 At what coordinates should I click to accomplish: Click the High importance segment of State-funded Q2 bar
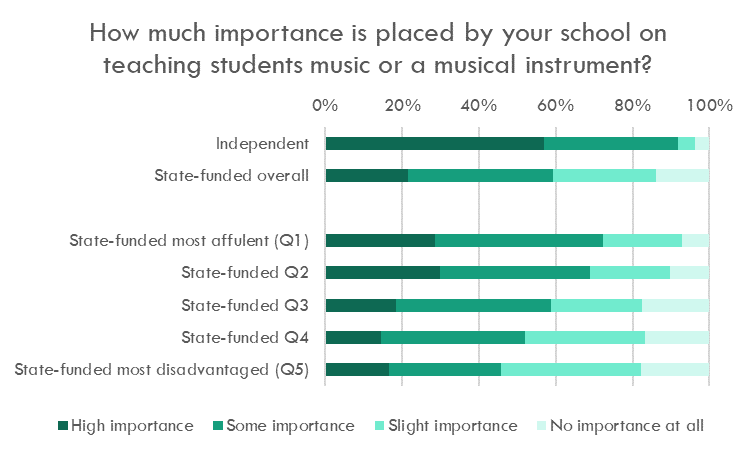383,272
